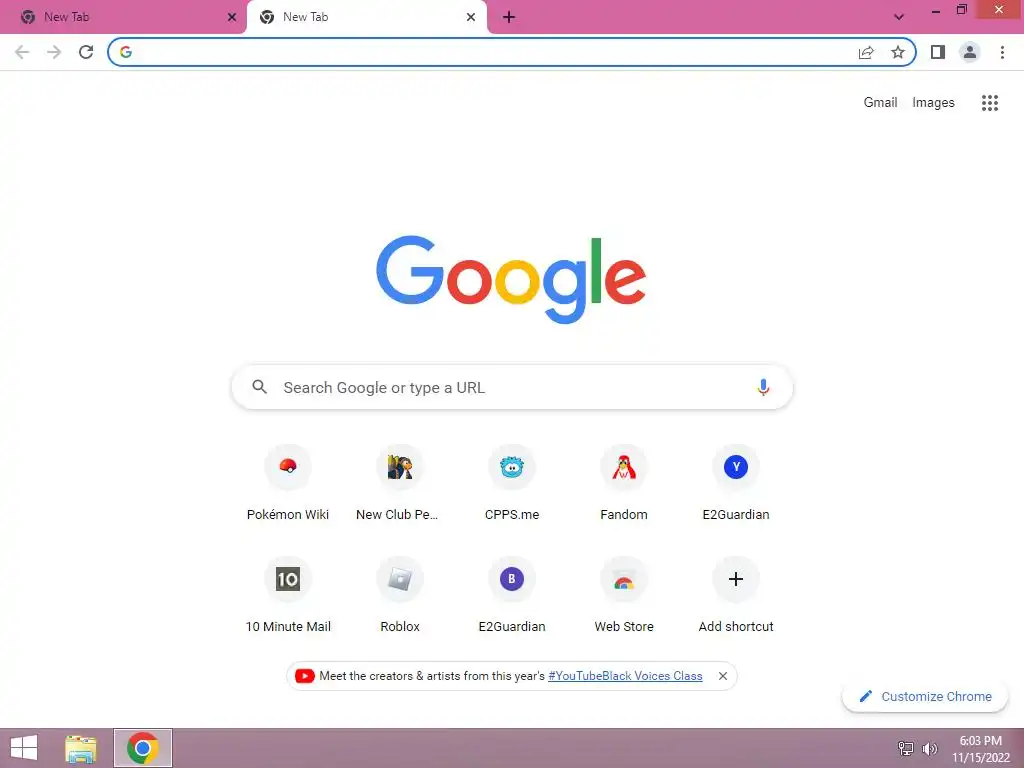Open the CPPS.me shortcut
The image size is (1024, 768).
click(x=512, y=483)
